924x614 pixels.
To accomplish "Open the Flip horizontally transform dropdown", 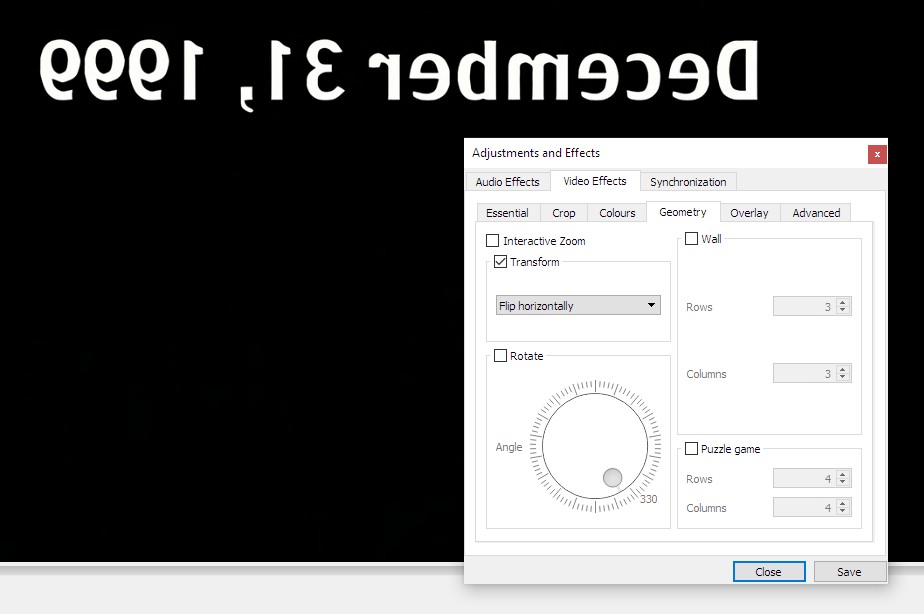I will coord(578,305).
